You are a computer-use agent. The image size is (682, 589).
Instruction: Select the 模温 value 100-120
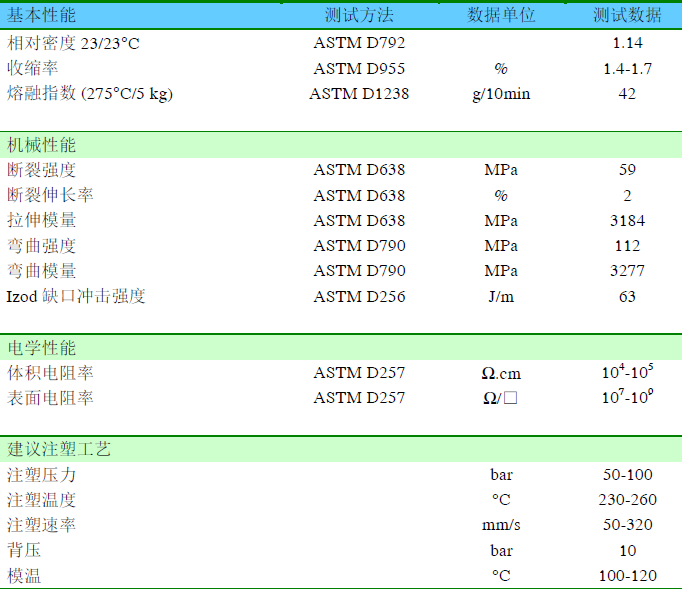point(627,576)
